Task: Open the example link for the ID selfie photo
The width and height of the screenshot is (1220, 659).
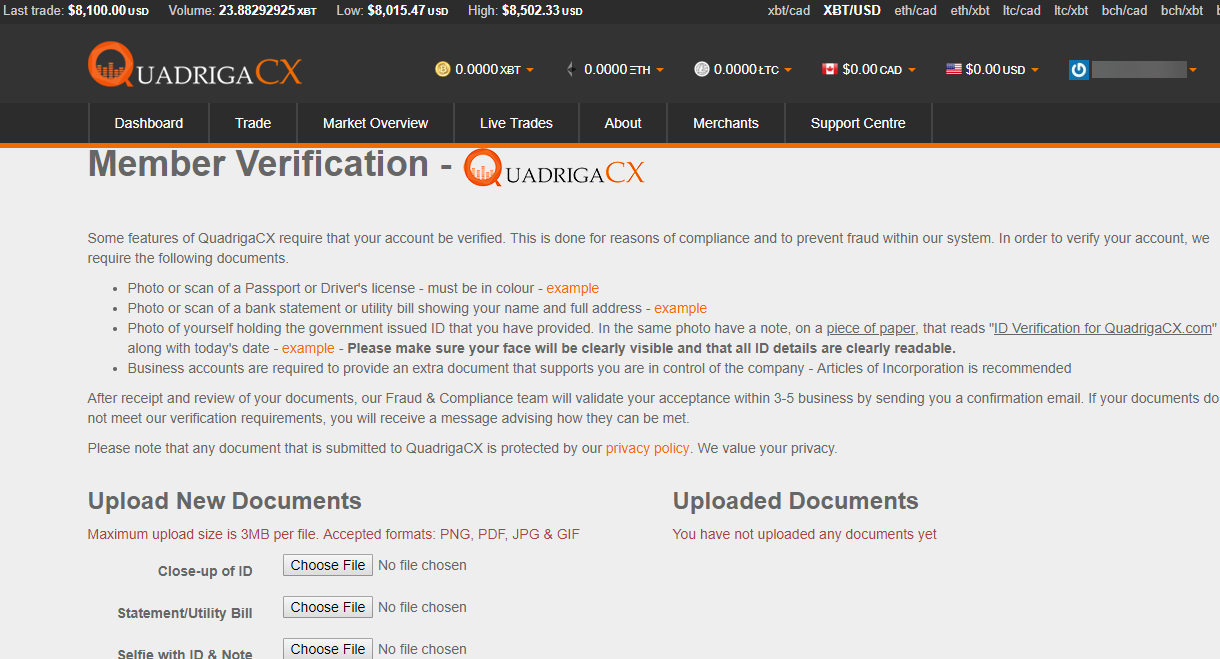Action: 308,348
